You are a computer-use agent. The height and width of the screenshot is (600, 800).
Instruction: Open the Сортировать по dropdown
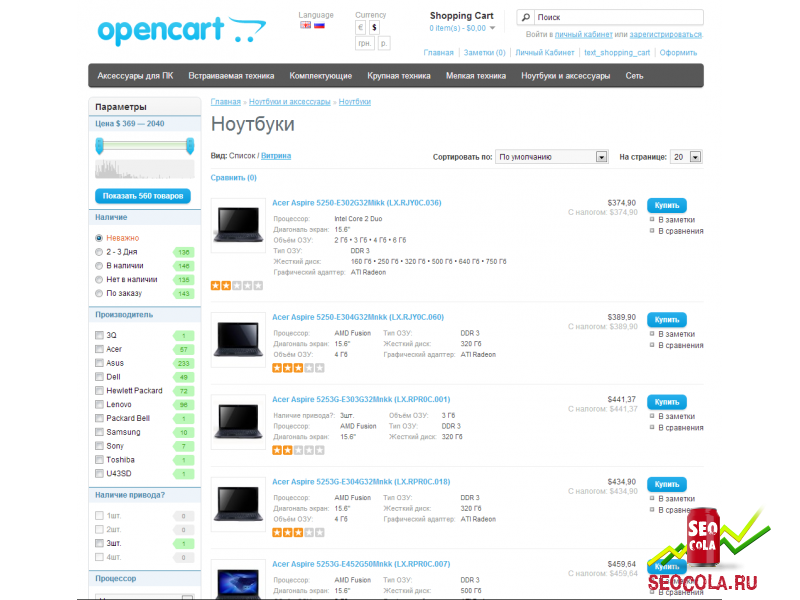(552, 157)
